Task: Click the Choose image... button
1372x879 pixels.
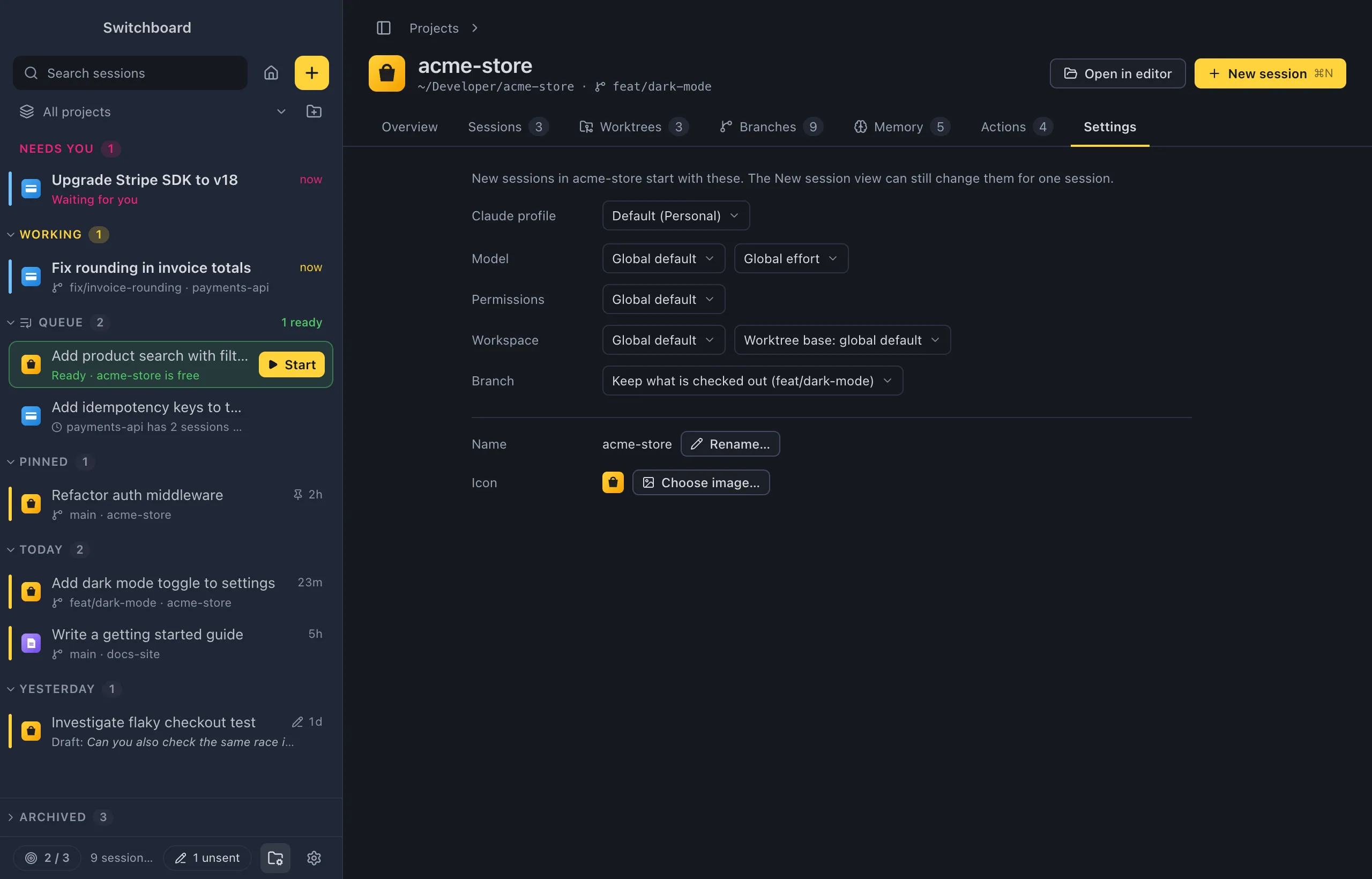Action: [x=701, y=482]
